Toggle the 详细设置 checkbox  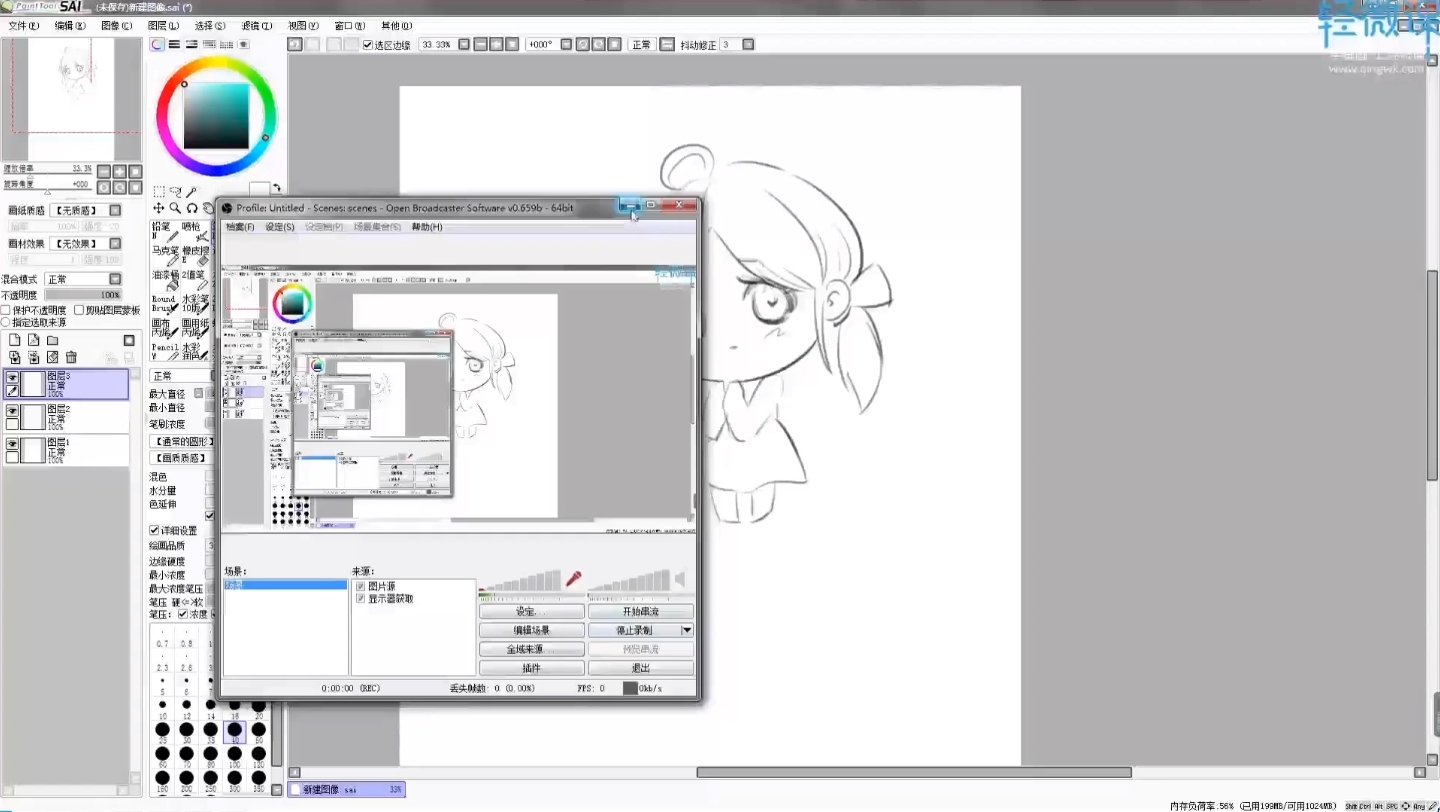155,530
